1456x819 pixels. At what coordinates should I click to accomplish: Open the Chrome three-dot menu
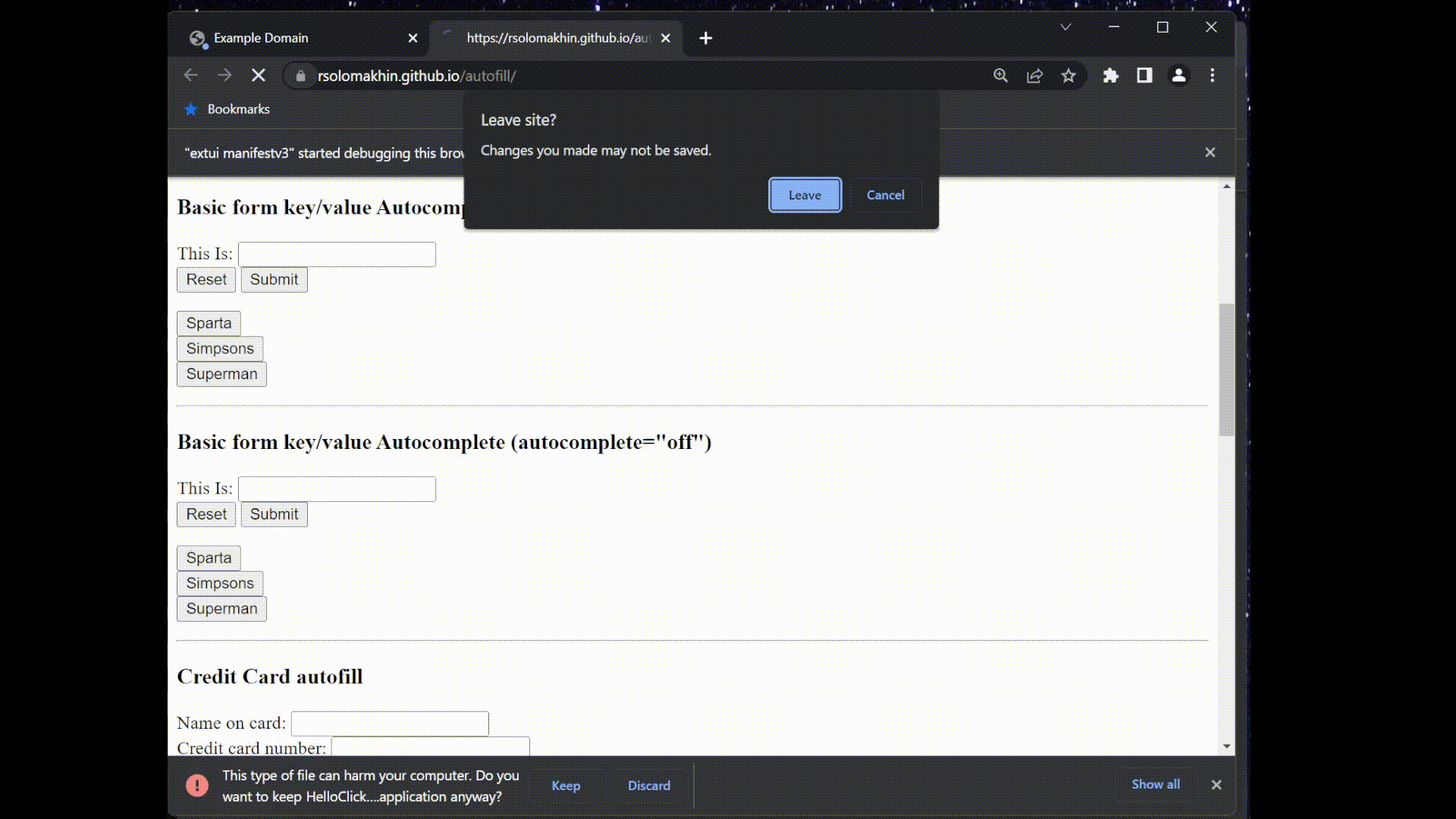(x=1213, y=76)
